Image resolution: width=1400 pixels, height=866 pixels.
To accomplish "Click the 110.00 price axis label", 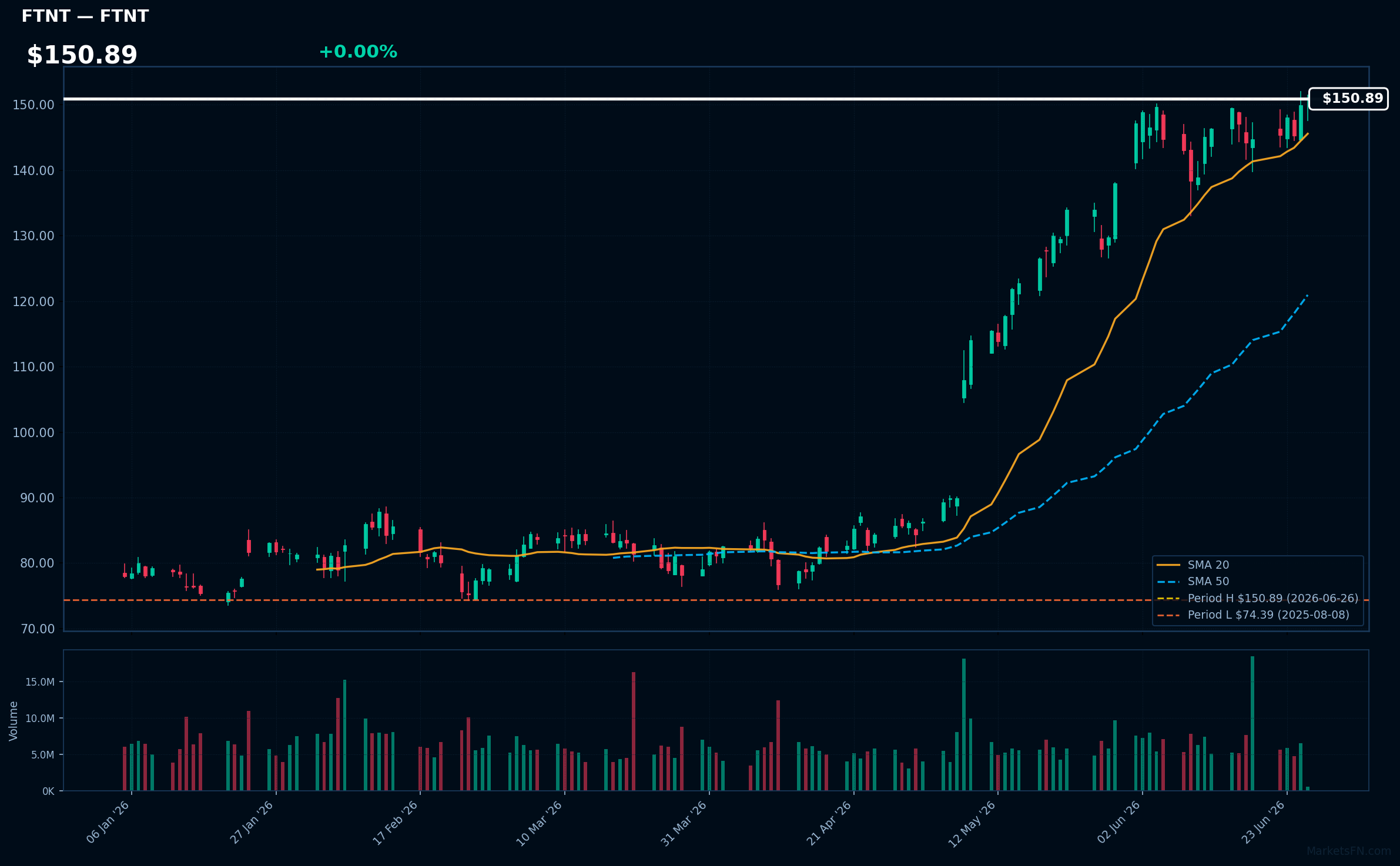I will click(34, 367).
